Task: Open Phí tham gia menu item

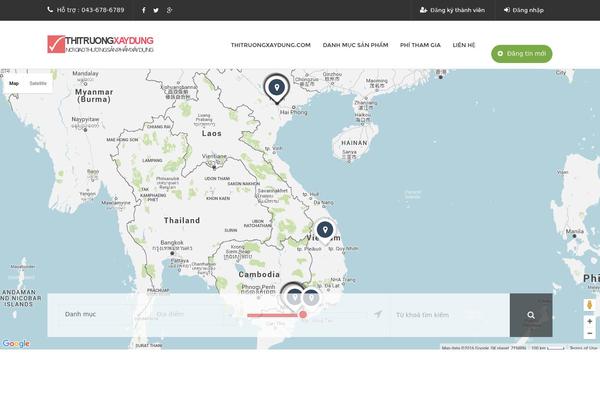Action: click(x=420, y=45)
